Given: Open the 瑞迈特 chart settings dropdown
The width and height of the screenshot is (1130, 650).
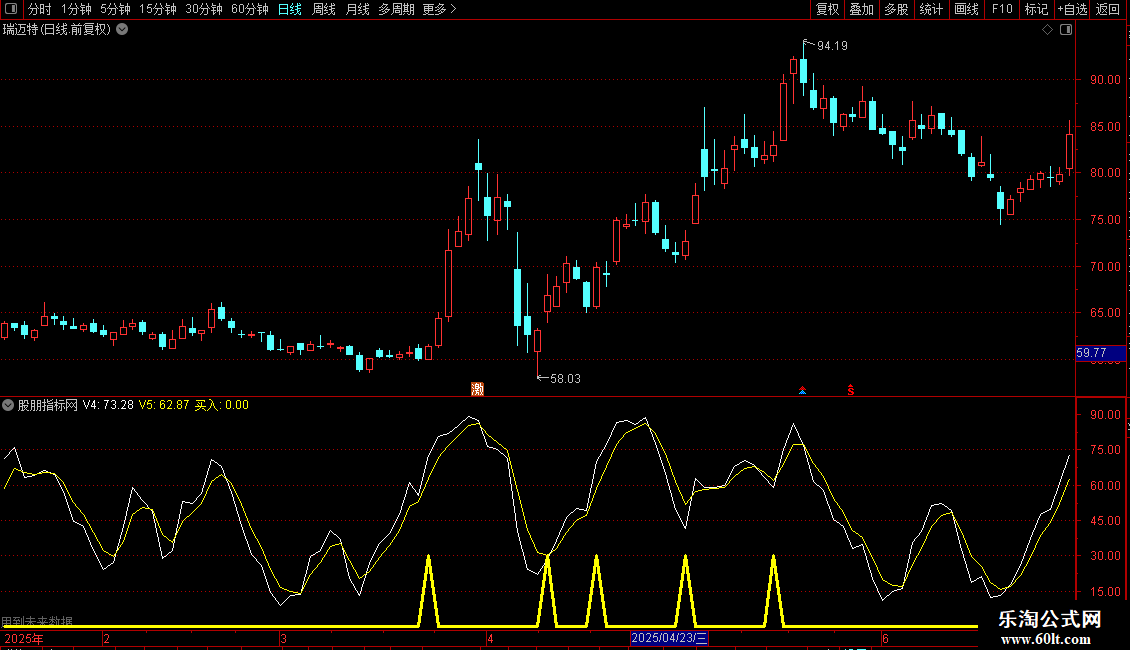Looking at the screenshot, I should click(x=123, y=30).
